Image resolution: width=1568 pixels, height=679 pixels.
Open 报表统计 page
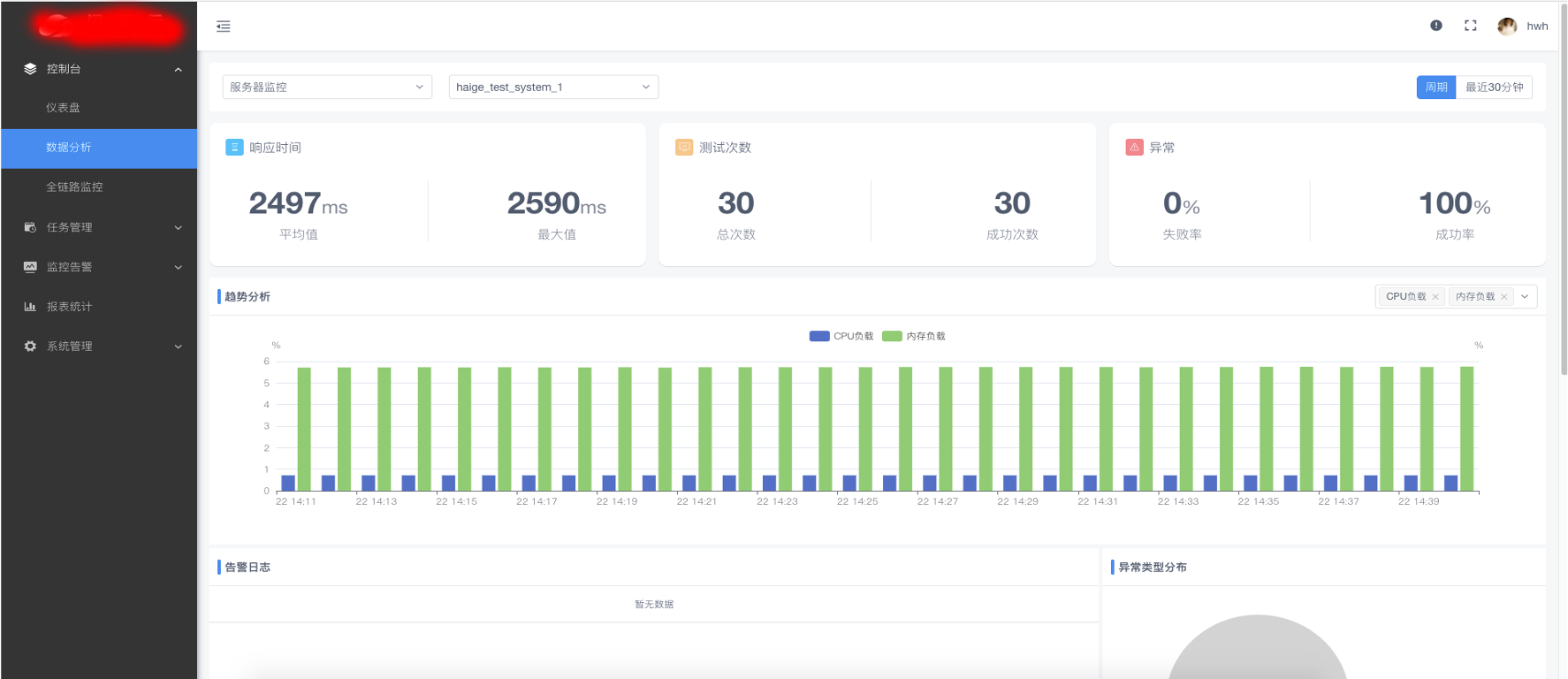(x=99, y=307)
